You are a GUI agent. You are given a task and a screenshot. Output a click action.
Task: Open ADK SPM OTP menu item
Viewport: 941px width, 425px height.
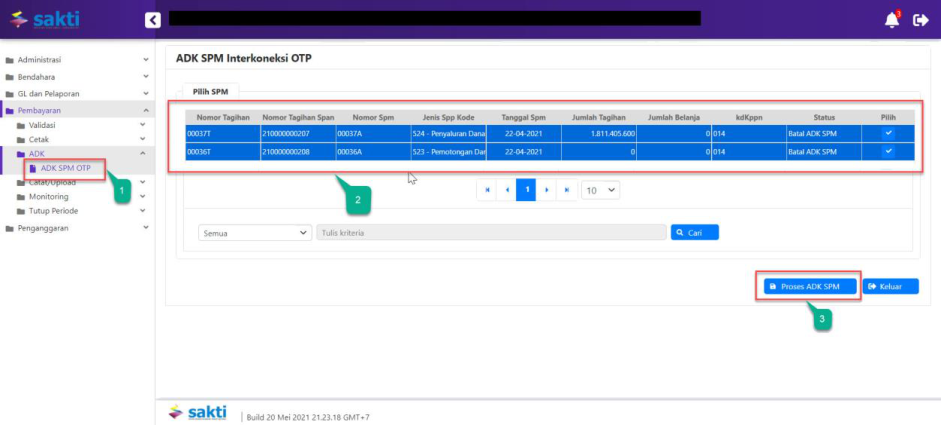point(65,168)
